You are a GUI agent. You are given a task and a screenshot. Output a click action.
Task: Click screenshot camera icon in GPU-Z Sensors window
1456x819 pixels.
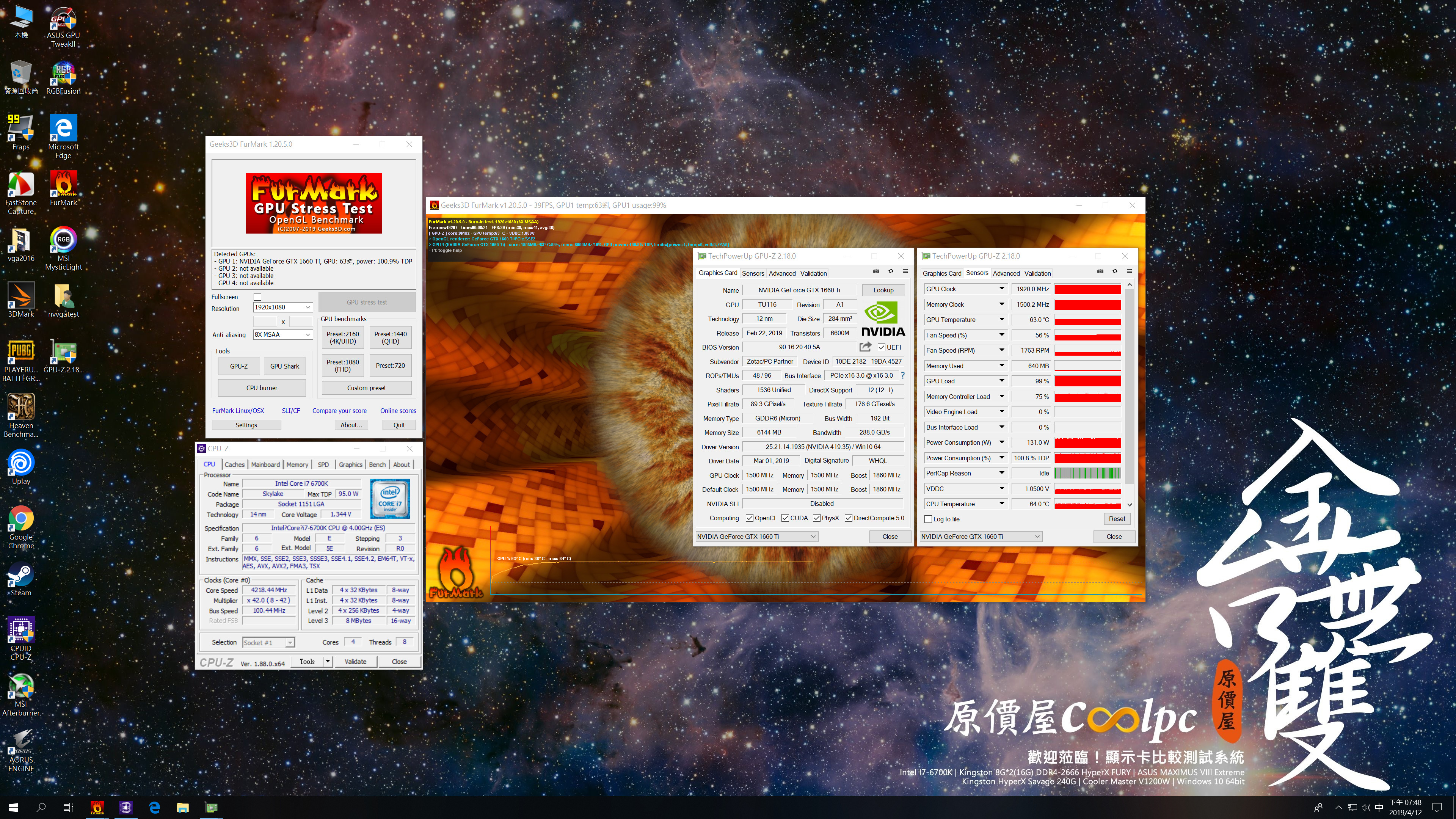click(1100, 271)
